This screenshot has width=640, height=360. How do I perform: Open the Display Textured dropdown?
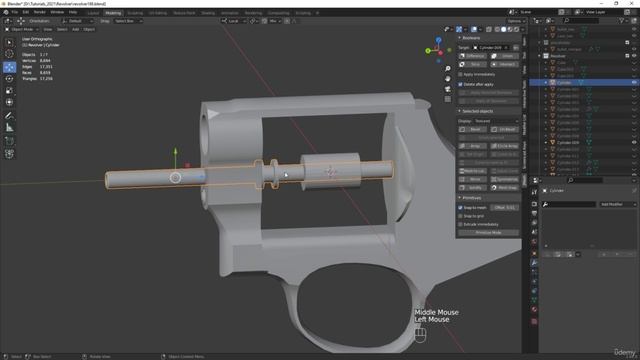(x=496, y=121)
